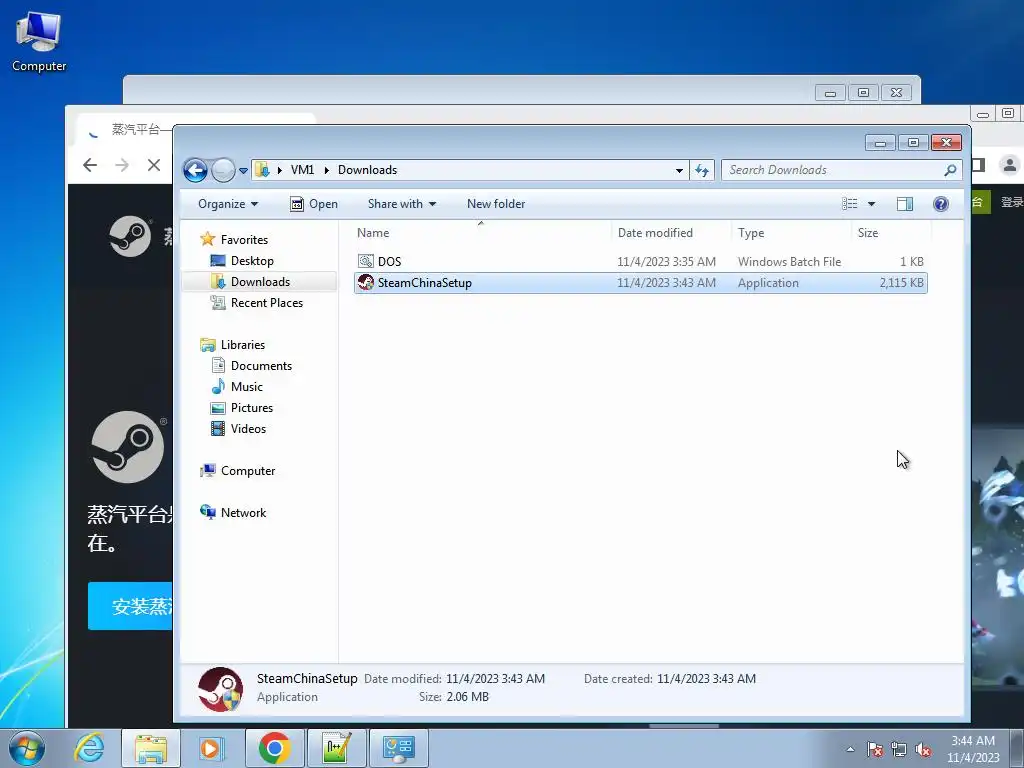Click the blue install Steam button on webpage
Image resolution: width=1024 pixels, height=768 pixels.
click(x=130, y=606)
